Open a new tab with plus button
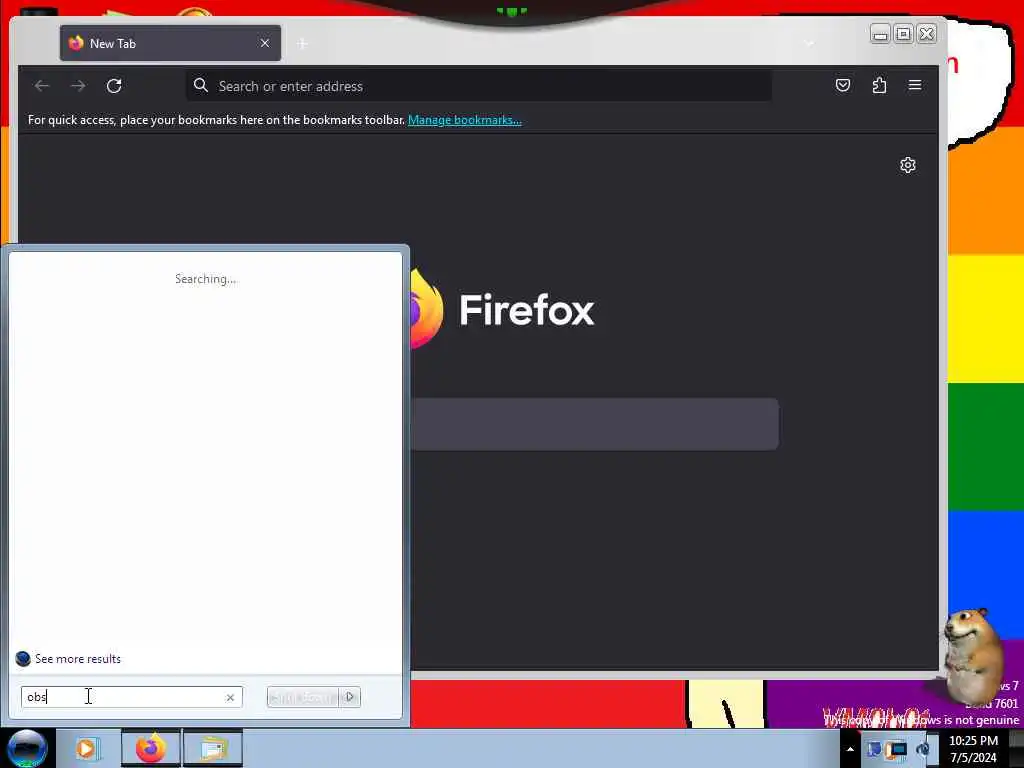Viewport: 1024px width, 768px height. pos(302,44)
